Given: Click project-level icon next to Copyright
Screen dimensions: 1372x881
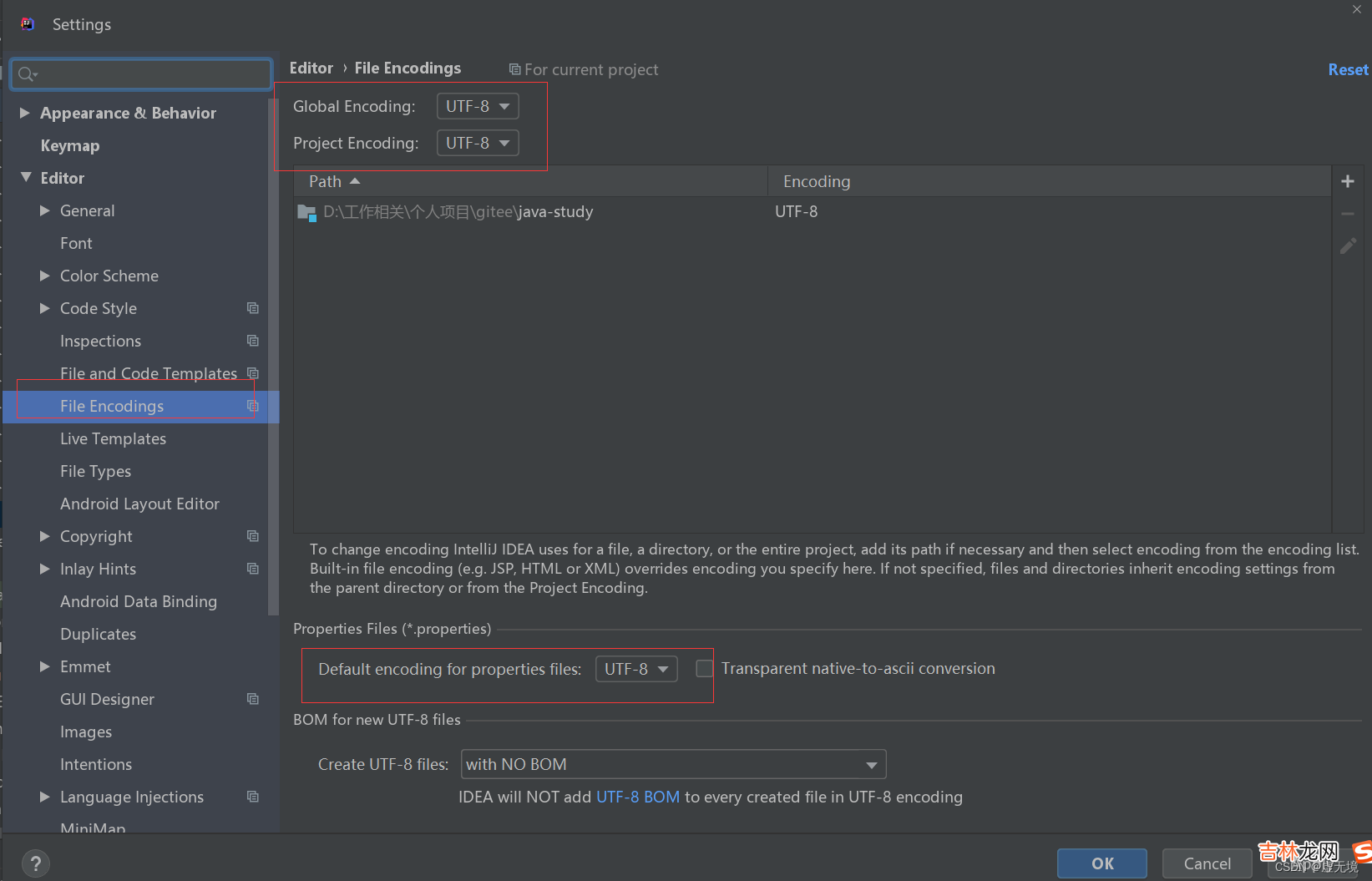Looking at the screenshot, I should tap(253, 536).
